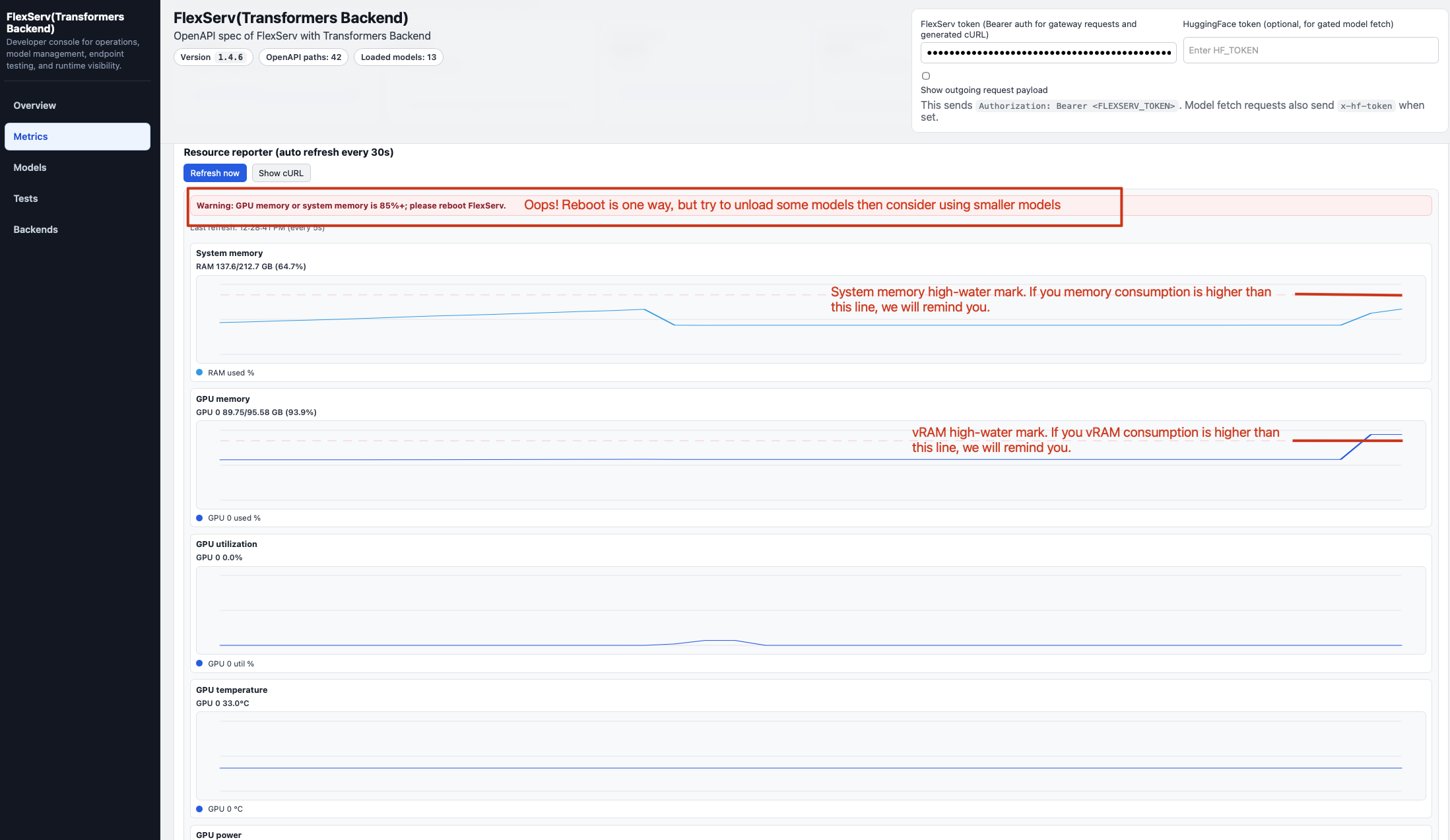Click the x-hf-token code snippet
The width and height of the screenshot is (1450, 840).
coord(1366,106)
